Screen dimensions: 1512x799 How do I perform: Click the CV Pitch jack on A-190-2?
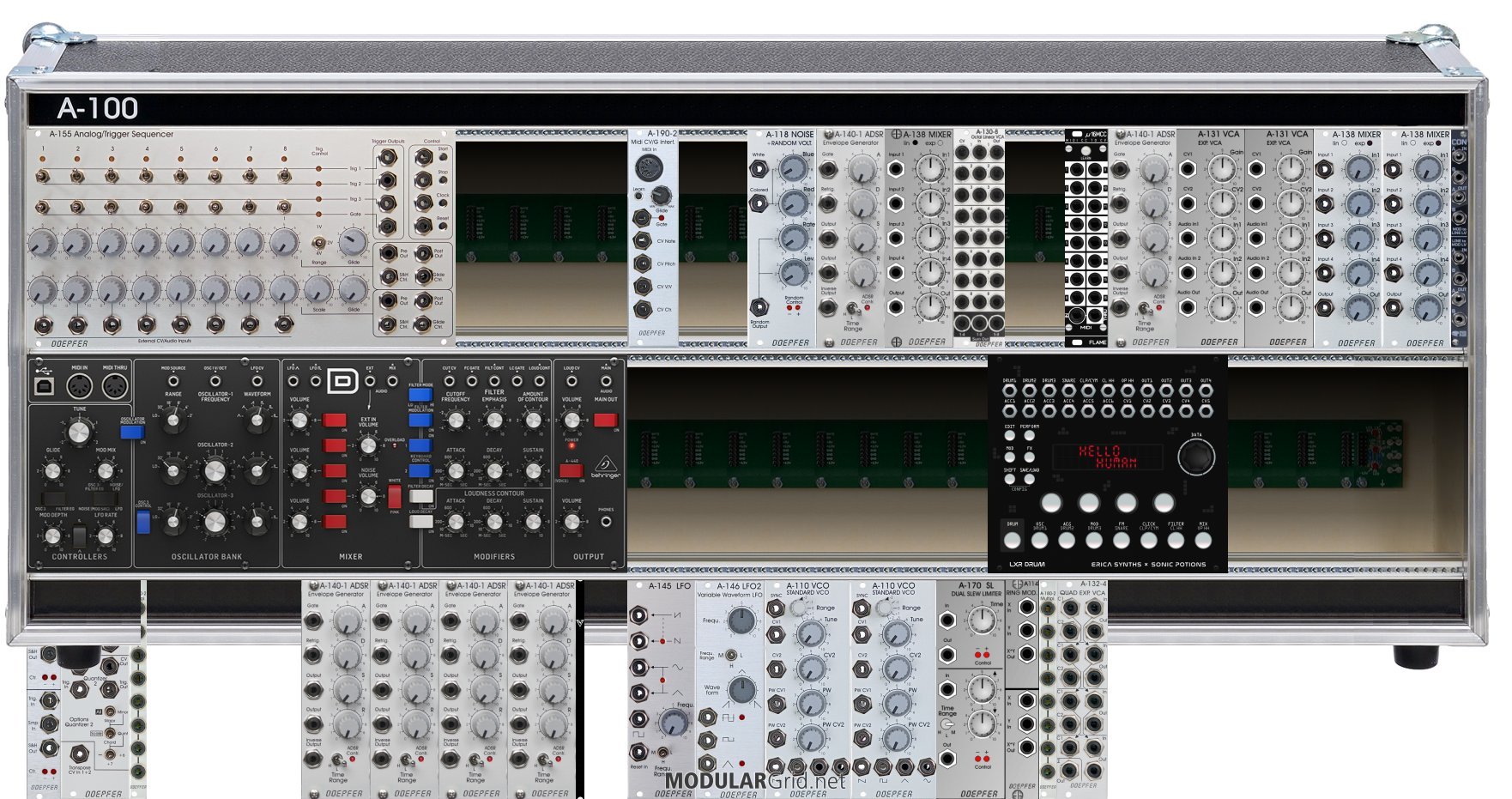pyautogui.click(x=642, y=263)
